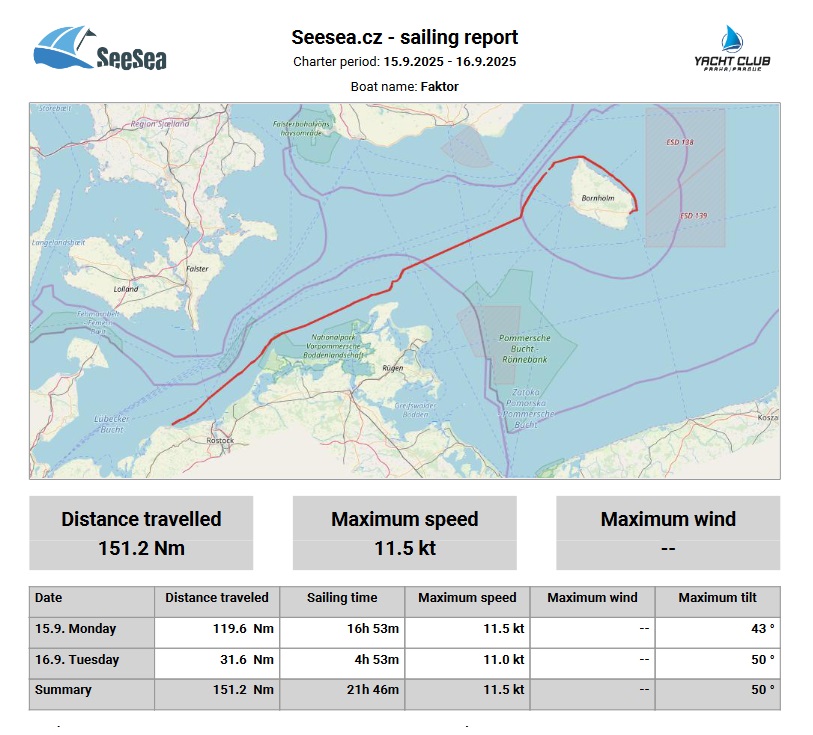Click the Summary row label
This screenshot has height=735, width=813.
63,690
